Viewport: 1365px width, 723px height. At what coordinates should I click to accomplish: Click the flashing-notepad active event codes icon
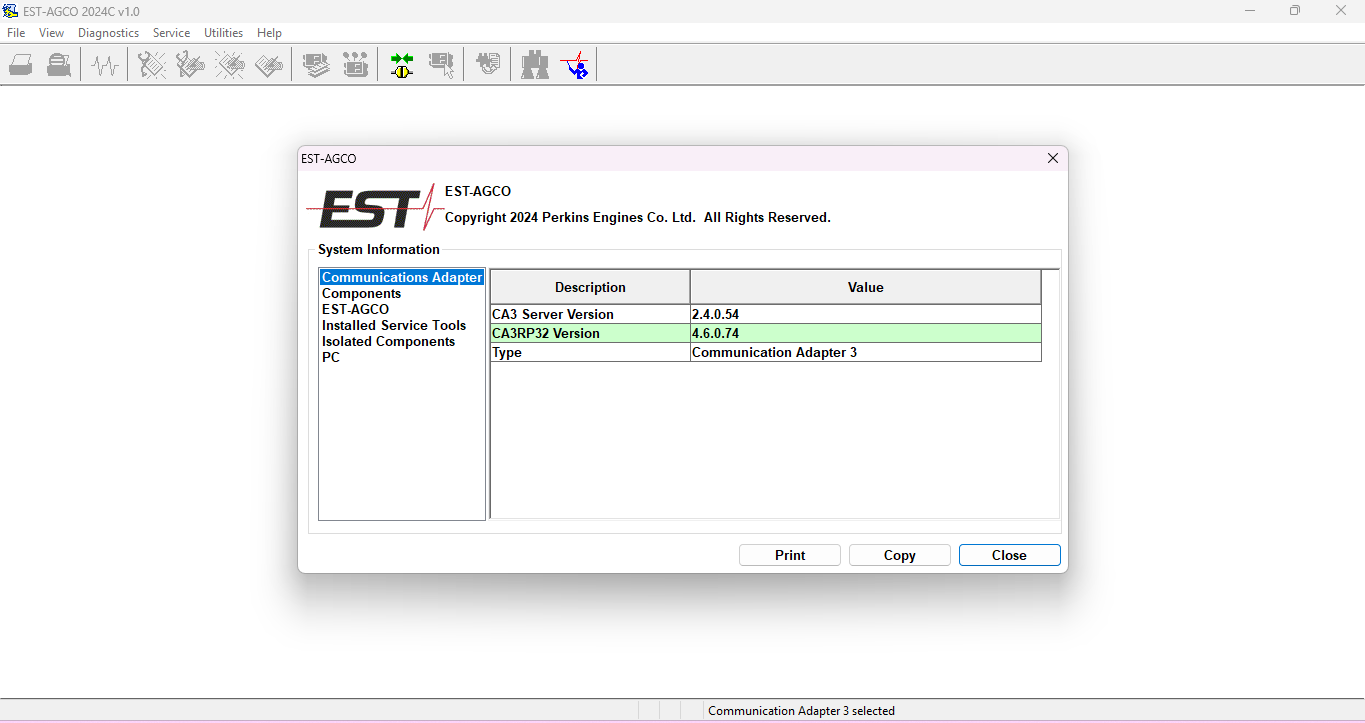[x=230, y=65]
